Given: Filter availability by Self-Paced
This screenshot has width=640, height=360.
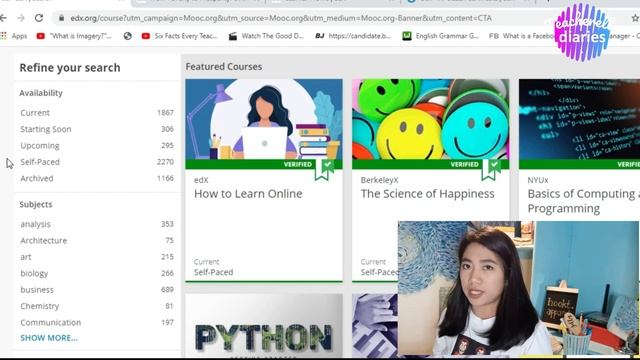Looking at the screenshot, I should [40, 162].
